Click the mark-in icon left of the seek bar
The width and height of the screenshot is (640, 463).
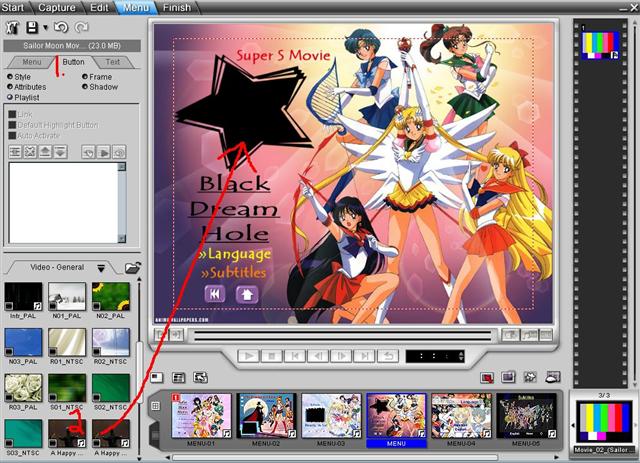pos(162,335)
